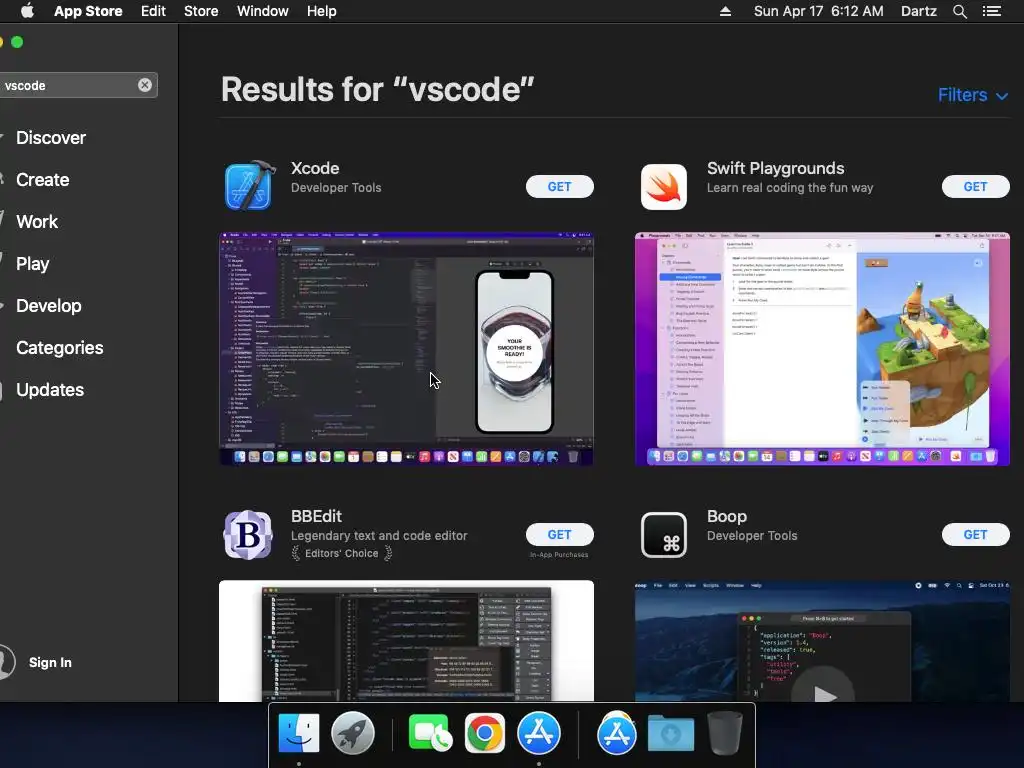
Task: Get the Boop app
Action: point(976,535)
